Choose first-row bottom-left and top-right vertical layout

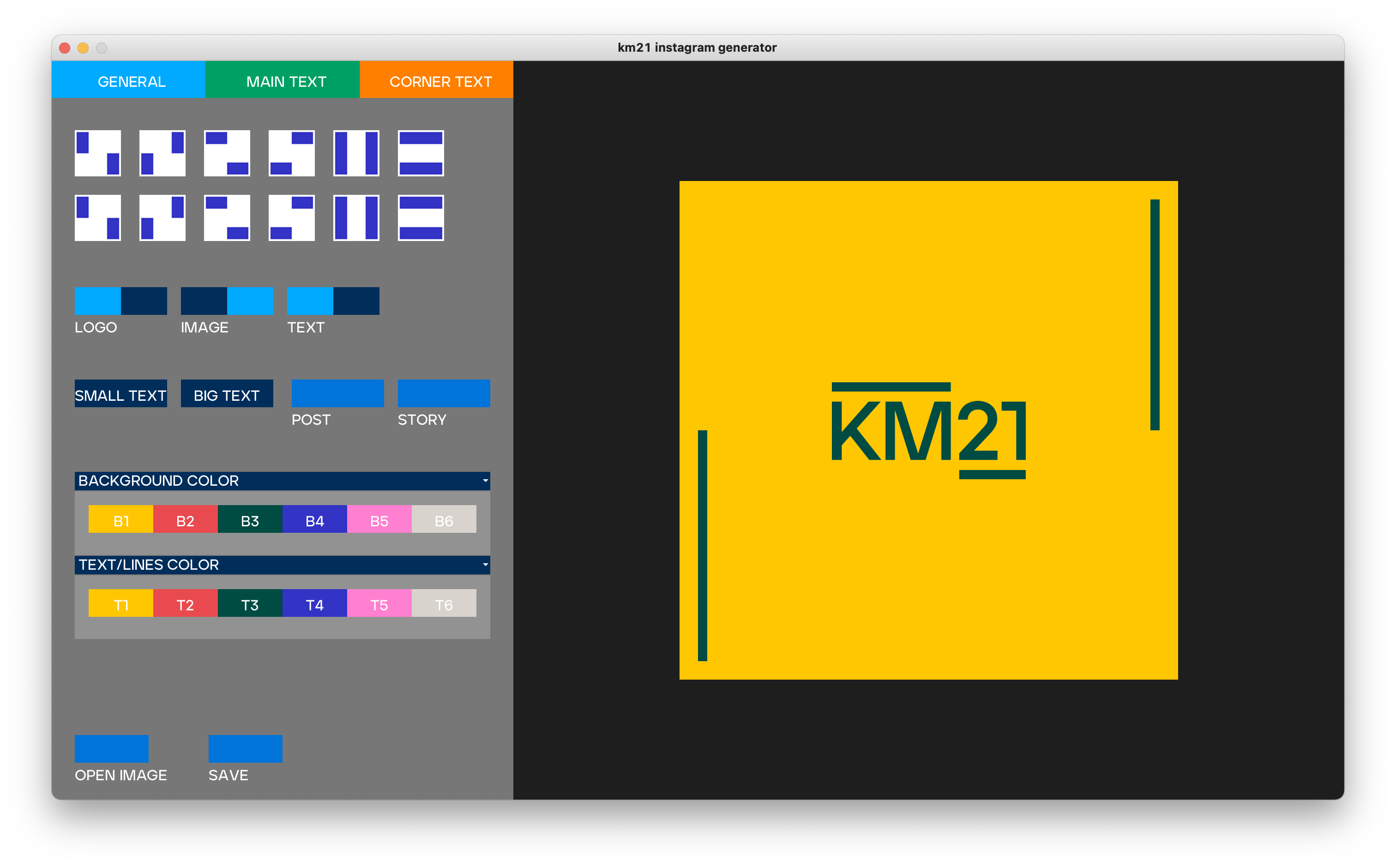[x=162, y=153]
